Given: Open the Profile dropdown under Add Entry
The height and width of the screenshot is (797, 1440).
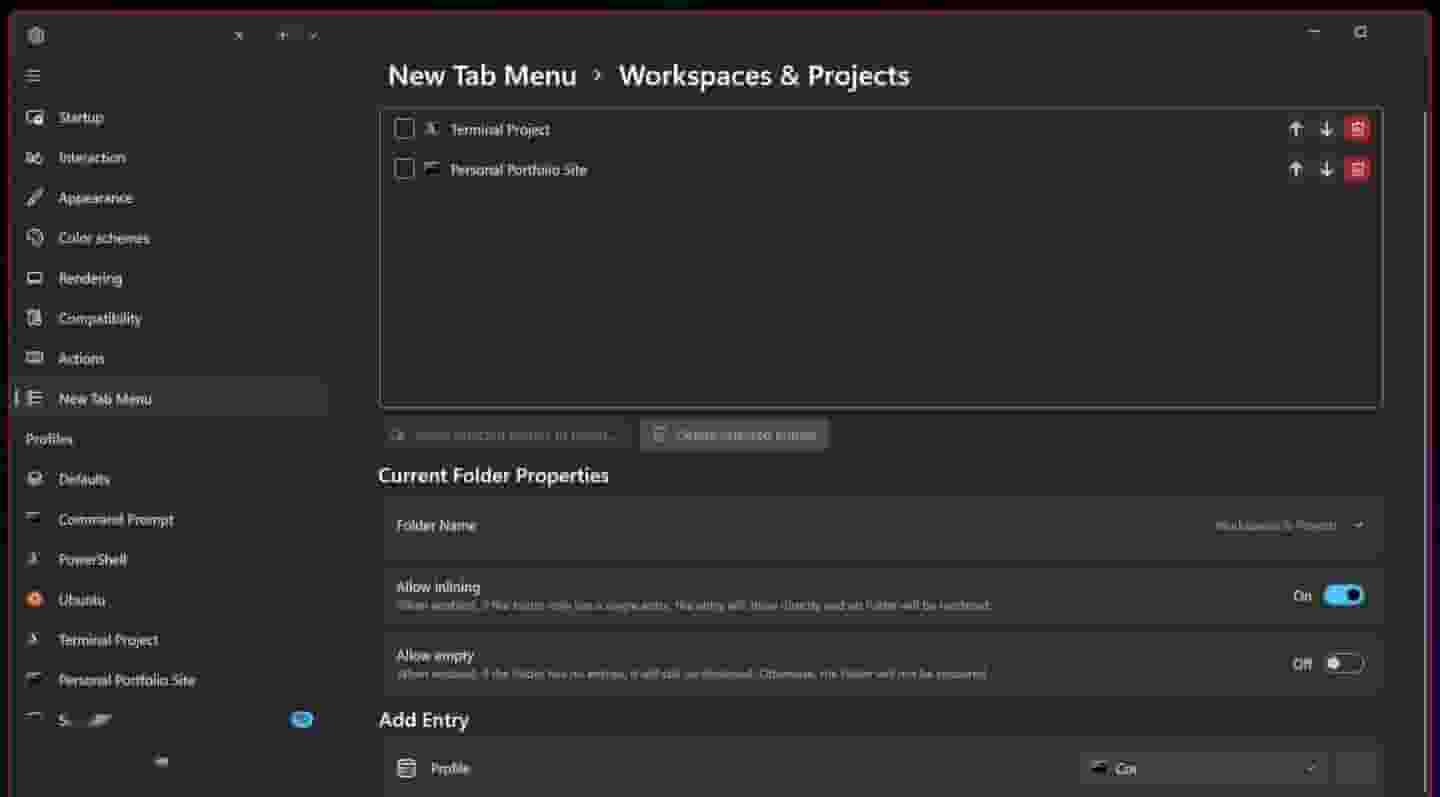Looking at the screenshot, I should [x=1203, y=768].
